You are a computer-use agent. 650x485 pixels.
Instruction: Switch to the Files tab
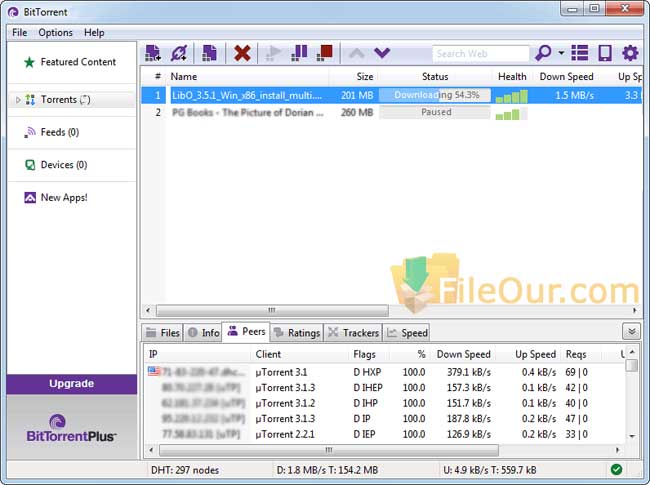click(x=162, y=333)
